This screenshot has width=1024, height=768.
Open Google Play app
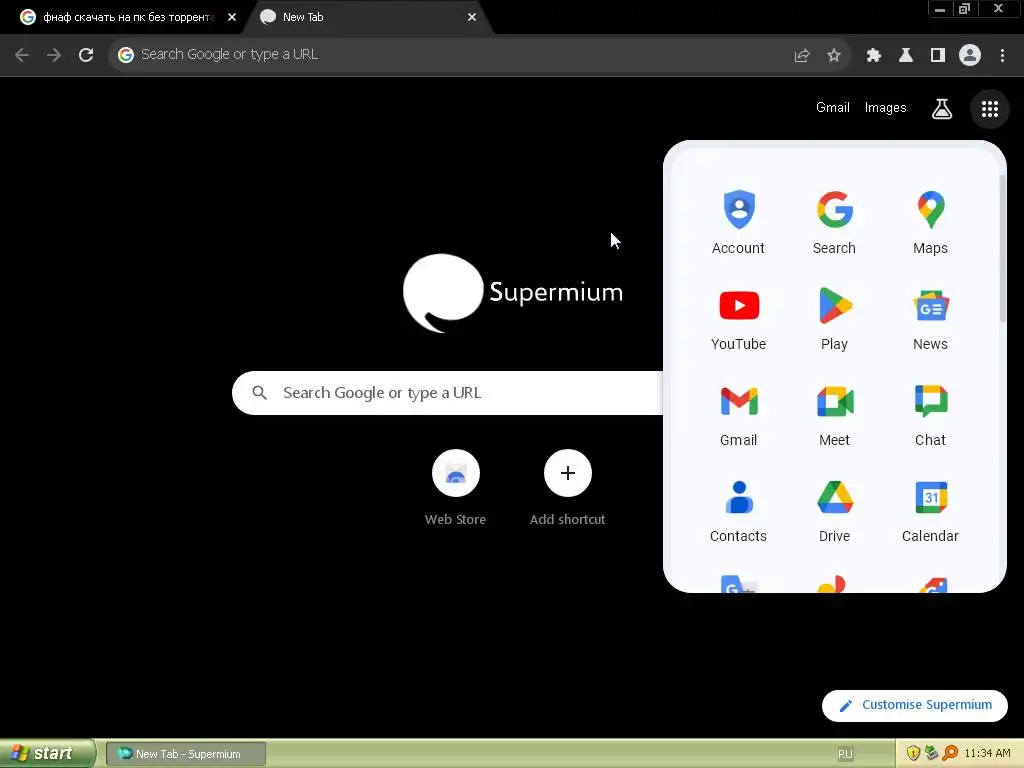[835, 318]
